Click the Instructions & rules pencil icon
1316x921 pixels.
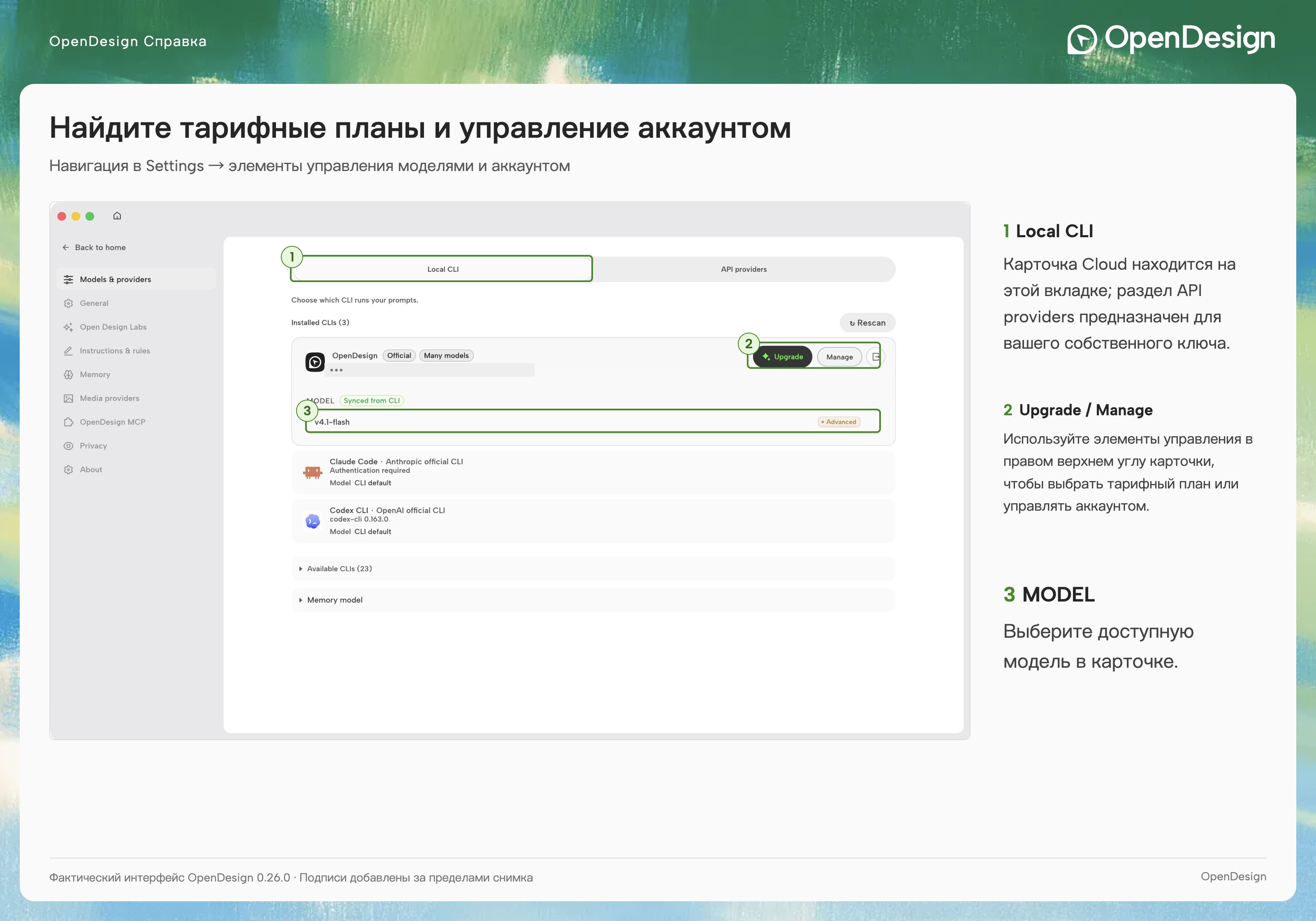pyautogui.click(x=68, y=351)
